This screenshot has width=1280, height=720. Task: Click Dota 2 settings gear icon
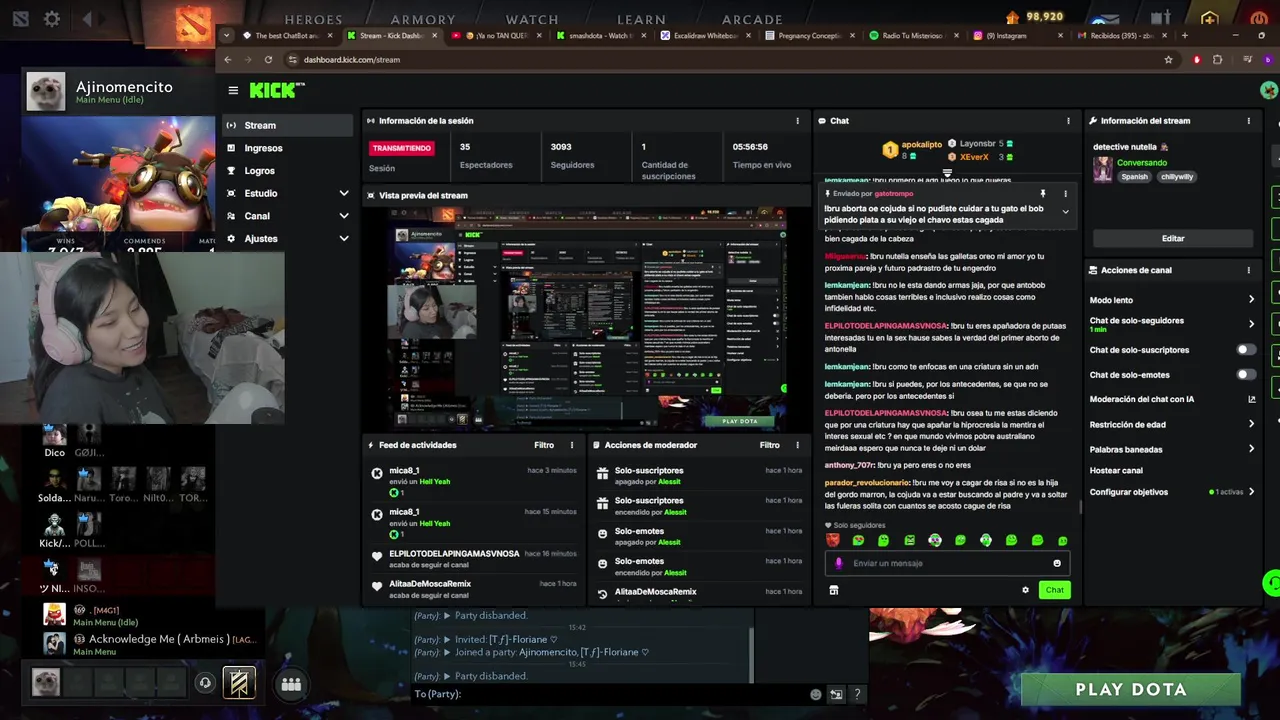click(x=52, y=19)
